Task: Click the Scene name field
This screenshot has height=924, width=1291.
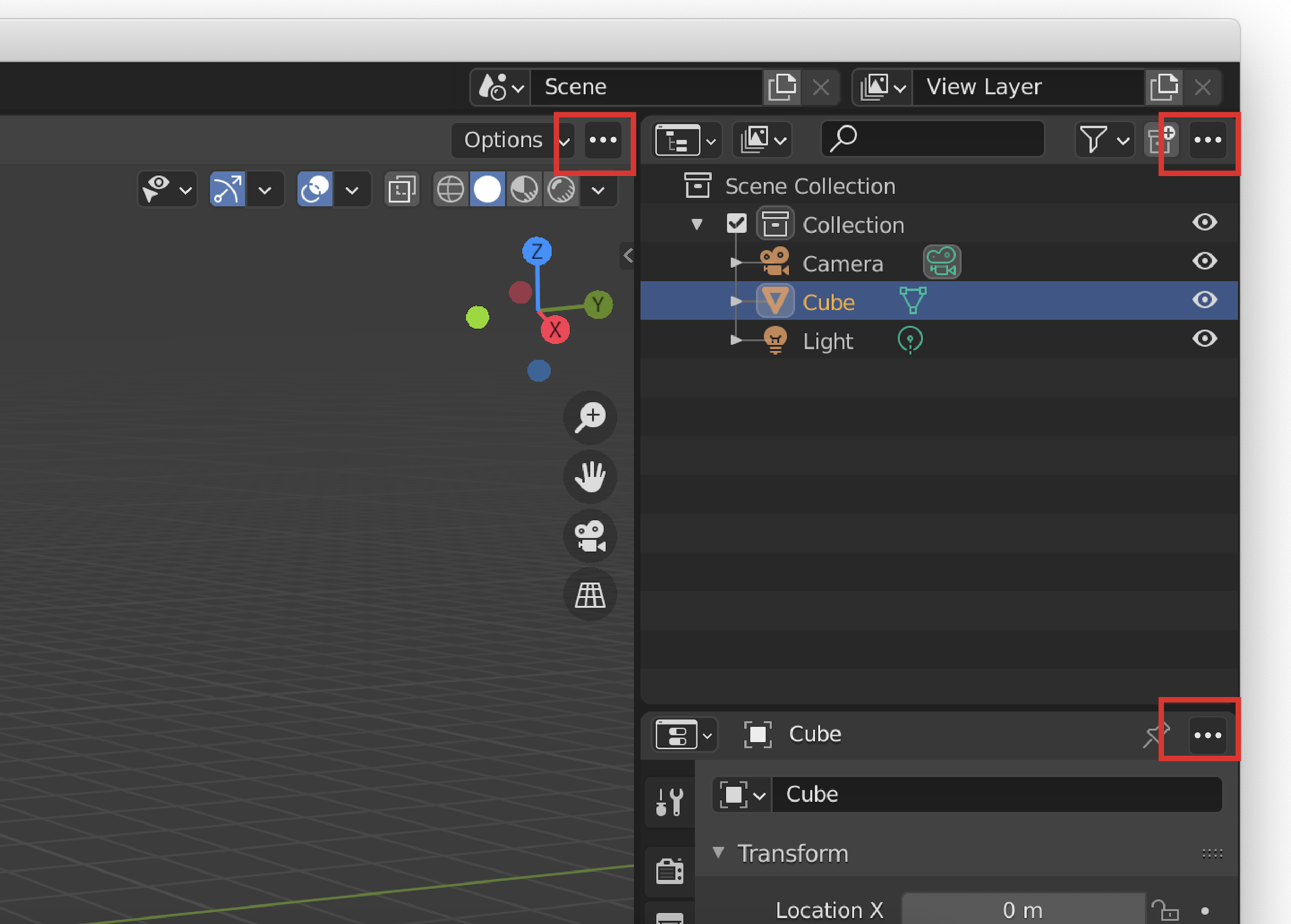Action: click(x=646, y=87)
